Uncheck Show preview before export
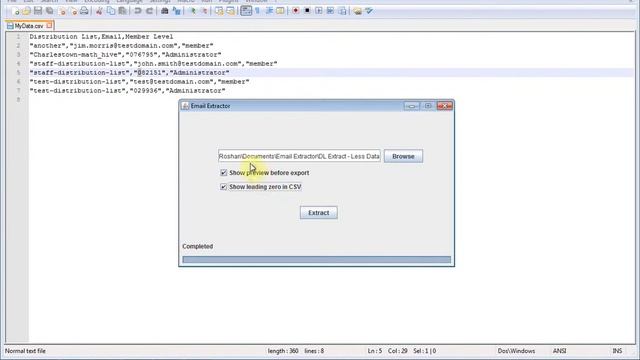640x360 pixels. (x=223, y=173)
